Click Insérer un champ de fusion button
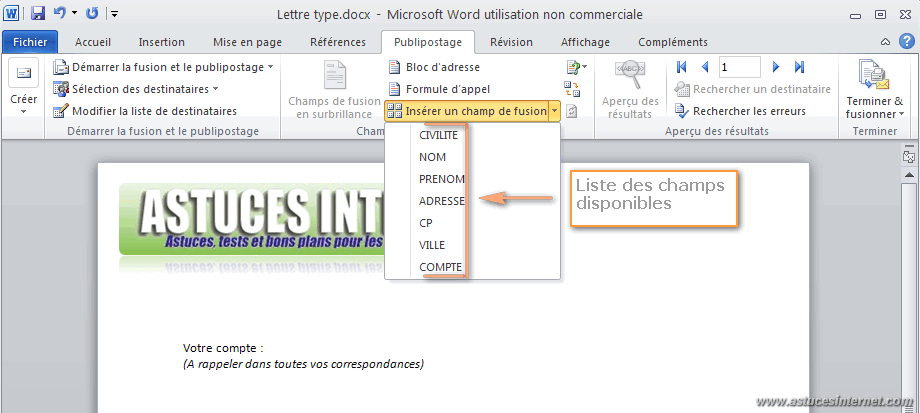The height and width of the screenshot is (413, 920). tap(467, 111)
